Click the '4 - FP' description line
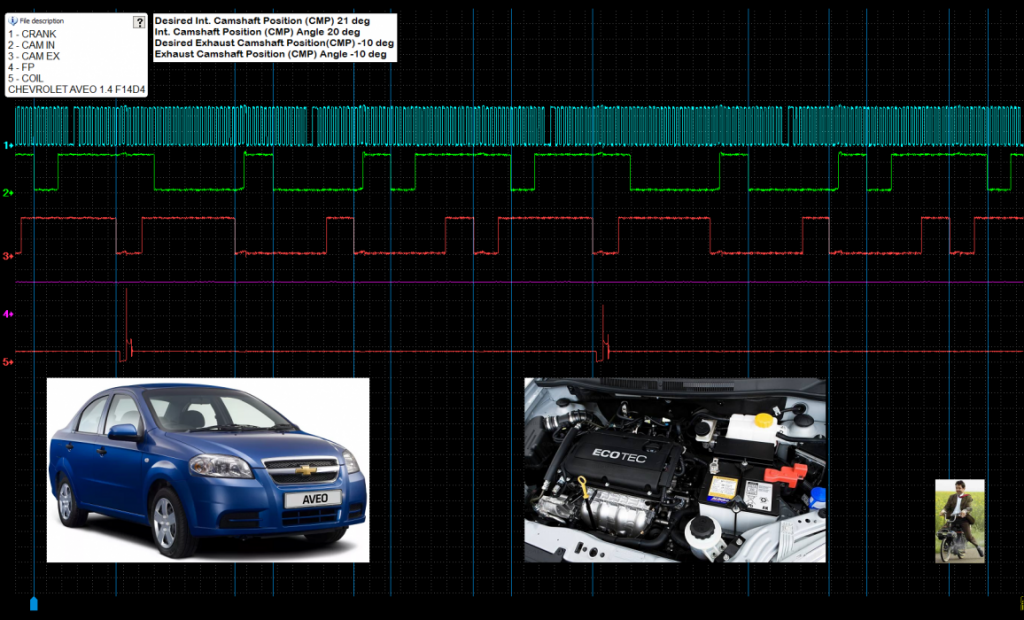 [x=21, y=67]
